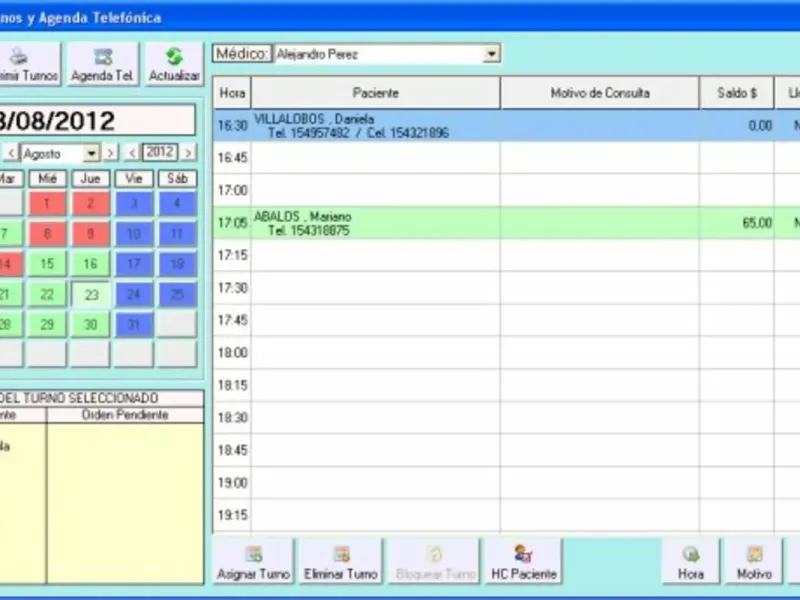Select the 16:30 VILLALOBOS, Daniela appointment
The height and width of the screenshot is (600, 800).
507,126
